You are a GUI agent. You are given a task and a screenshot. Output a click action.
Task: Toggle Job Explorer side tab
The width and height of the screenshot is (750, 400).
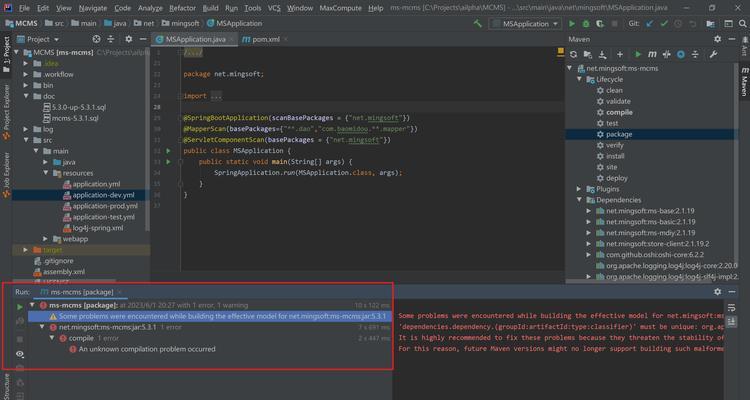click(x=6, y=174)
